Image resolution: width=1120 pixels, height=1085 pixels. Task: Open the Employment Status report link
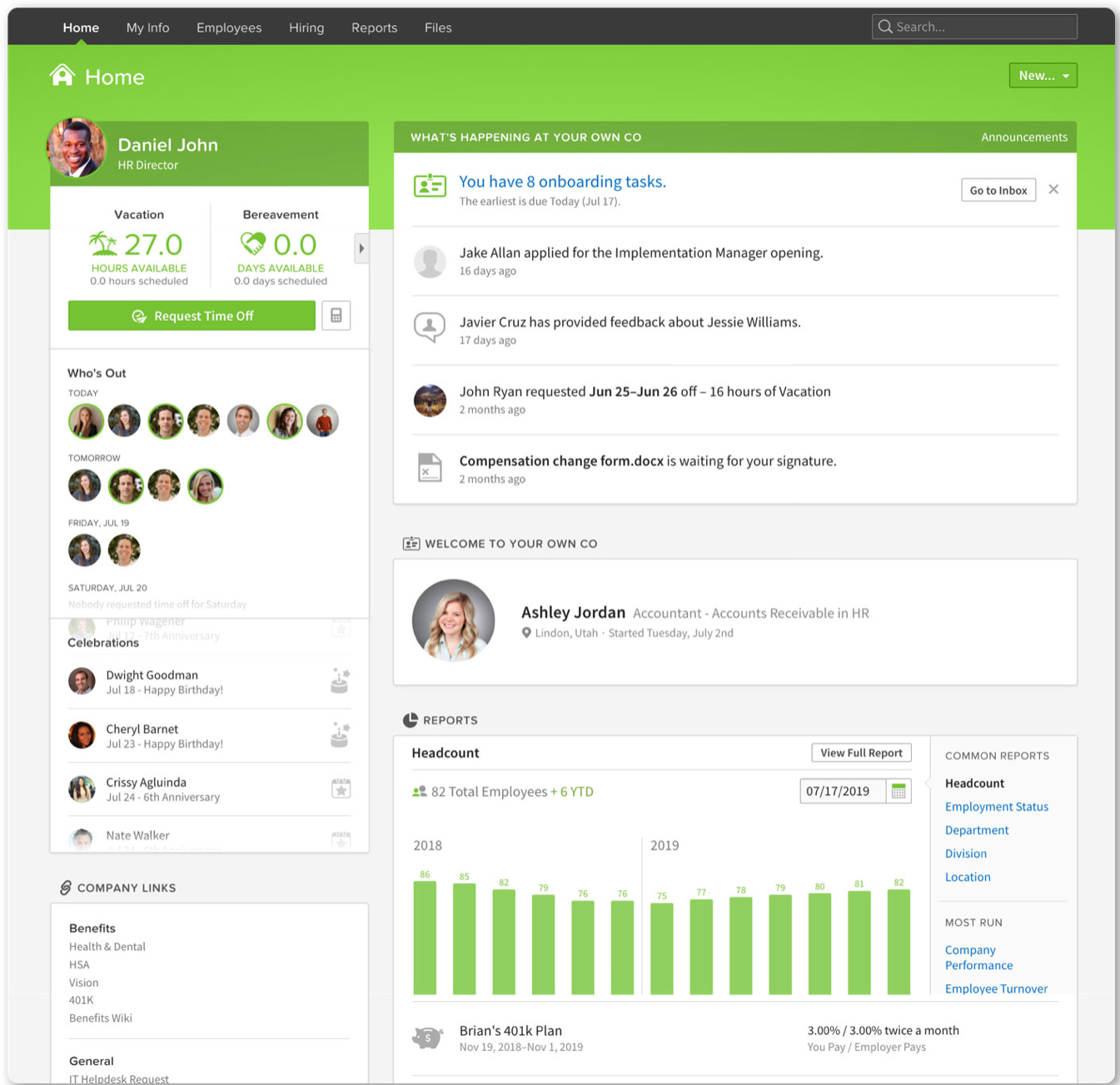[x=997, y=807]
